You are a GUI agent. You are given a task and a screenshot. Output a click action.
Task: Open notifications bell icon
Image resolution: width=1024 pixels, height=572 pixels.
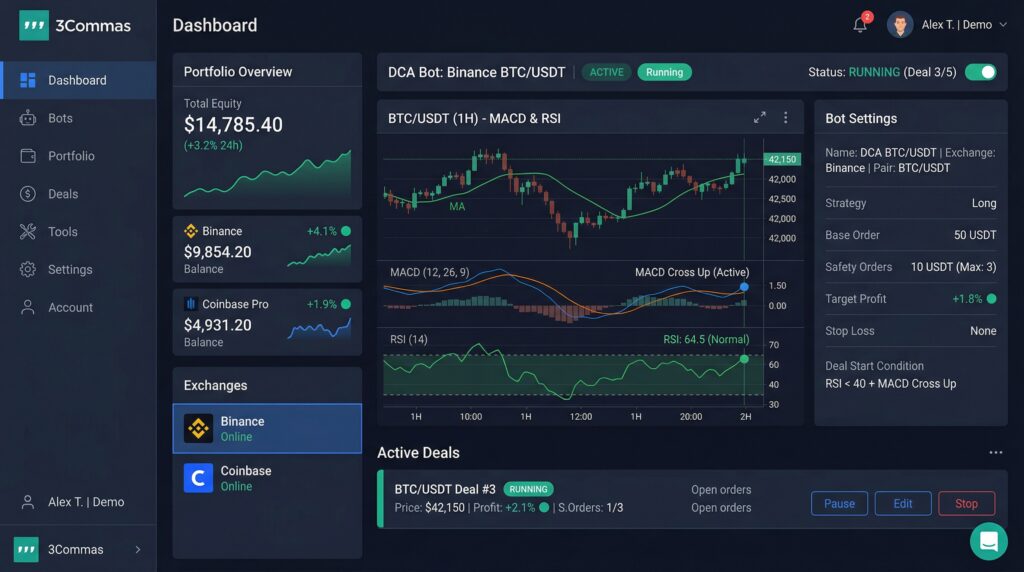pyautogui.click(x=861, y=25)
